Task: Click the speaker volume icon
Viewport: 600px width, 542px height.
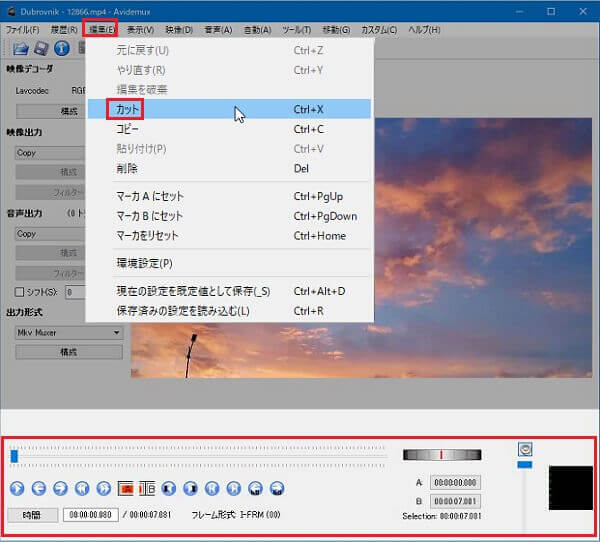Action: coord(525,449)
